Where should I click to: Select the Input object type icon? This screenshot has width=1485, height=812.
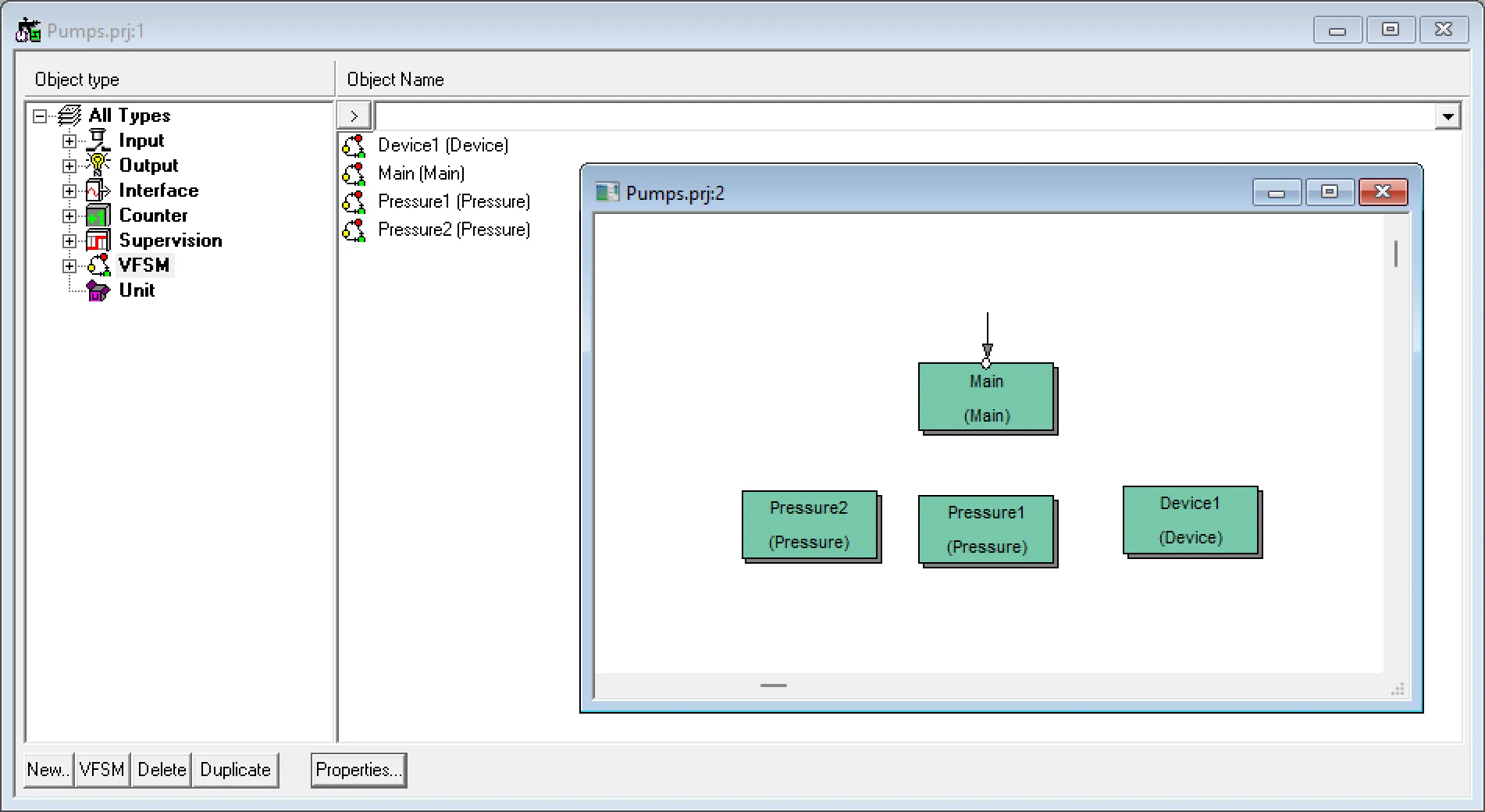click(97, 140)
